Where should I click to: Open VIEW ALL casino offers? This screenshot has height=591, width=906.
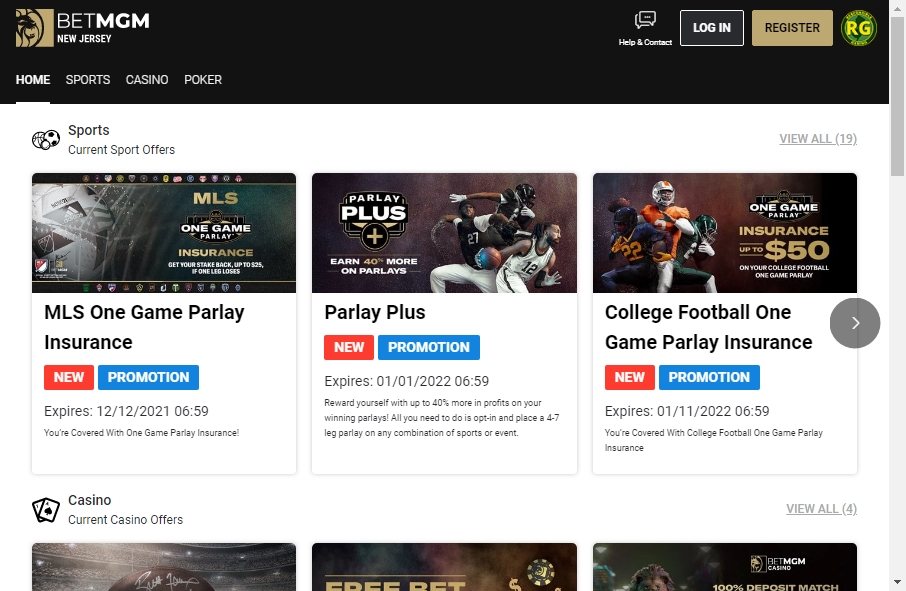[x=822, y=509]
